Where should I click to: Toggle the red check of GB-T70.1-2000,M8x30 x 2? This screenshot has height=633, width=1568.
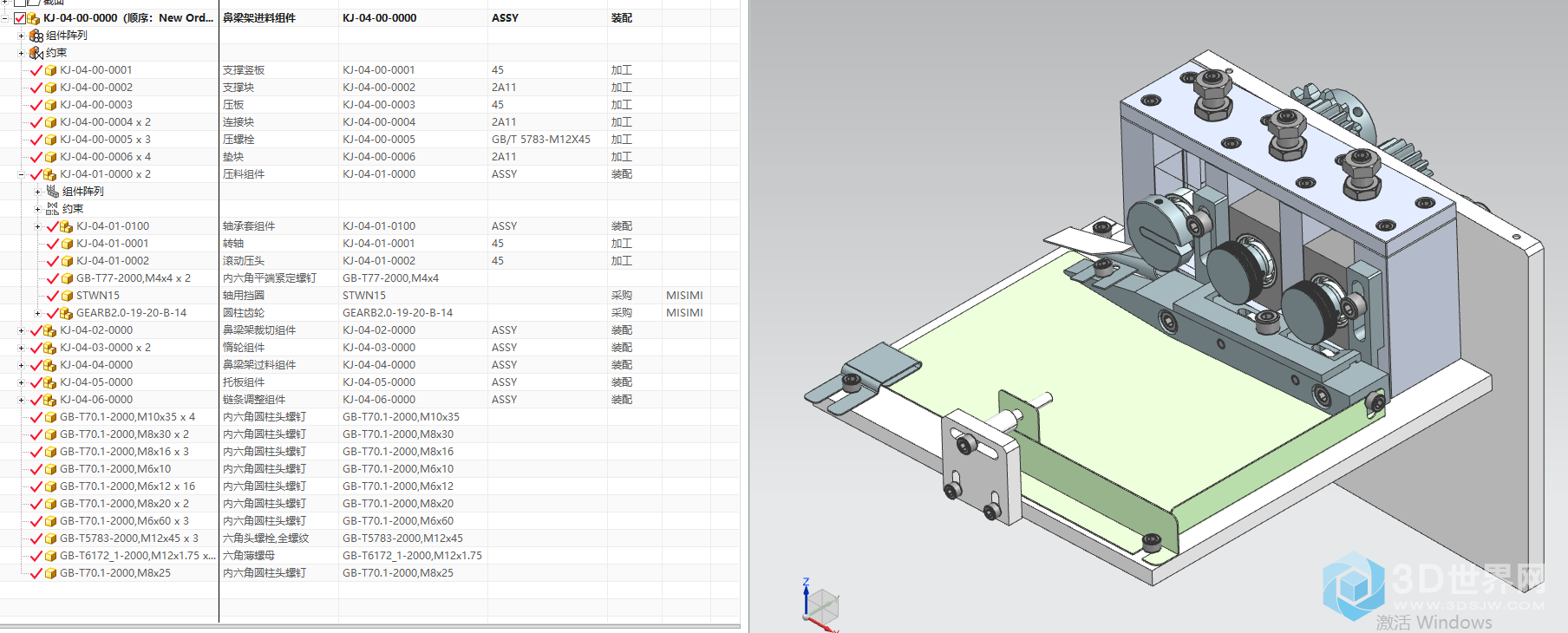click(36, 434)
